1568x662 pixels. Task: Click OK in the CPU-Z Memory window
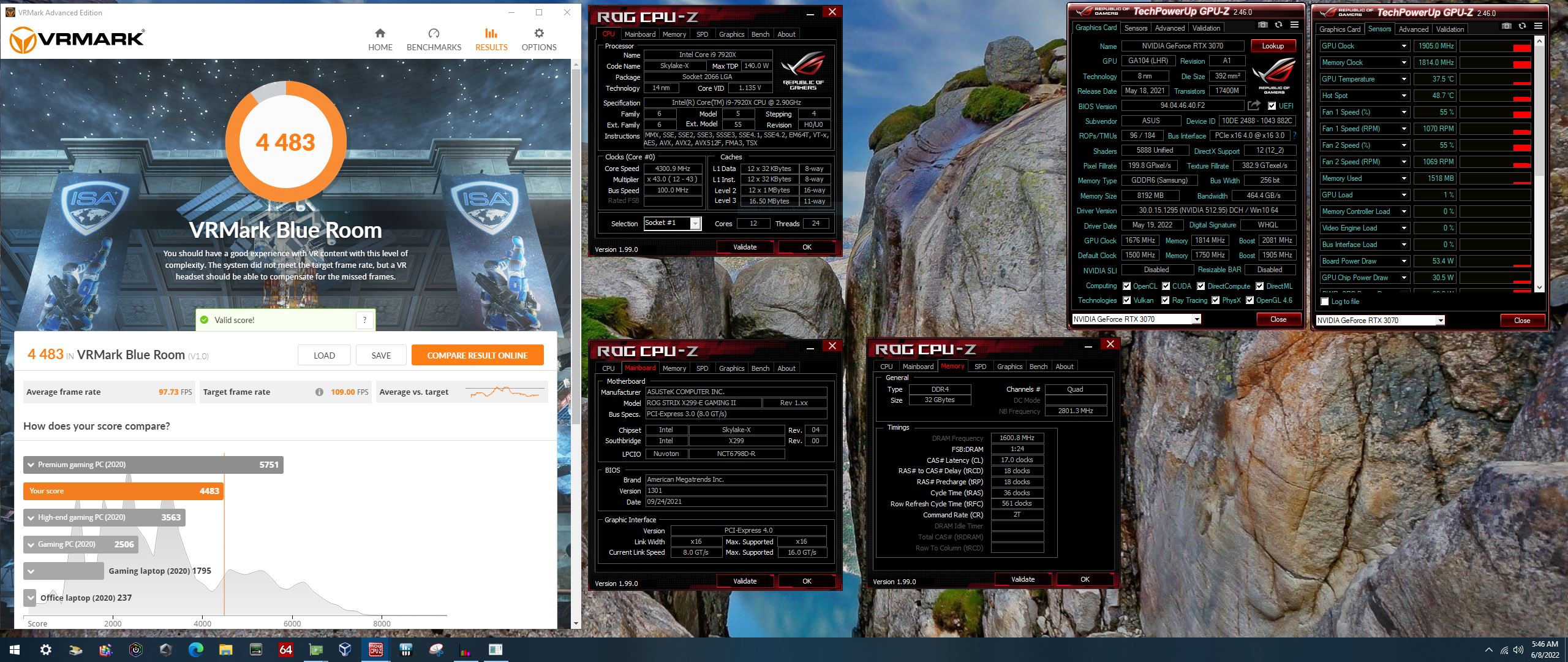tap(1085, 579)
